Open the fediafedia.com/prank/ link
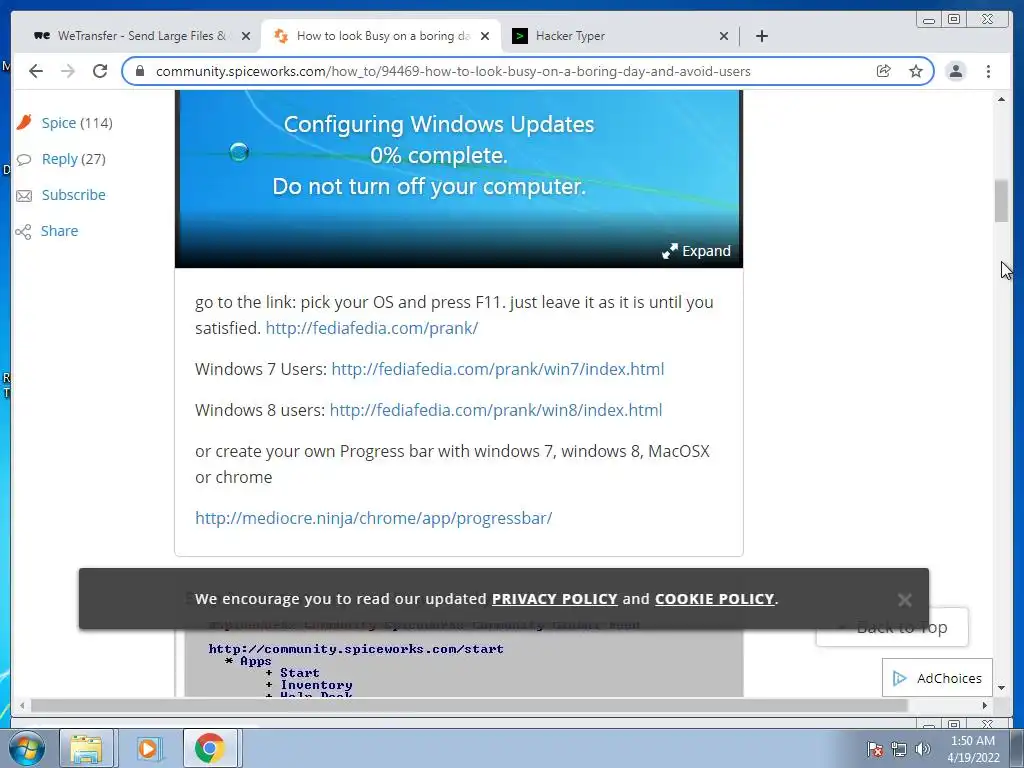Image resolution: width=1024 pixels, height=768 pixels. (372, 328)
